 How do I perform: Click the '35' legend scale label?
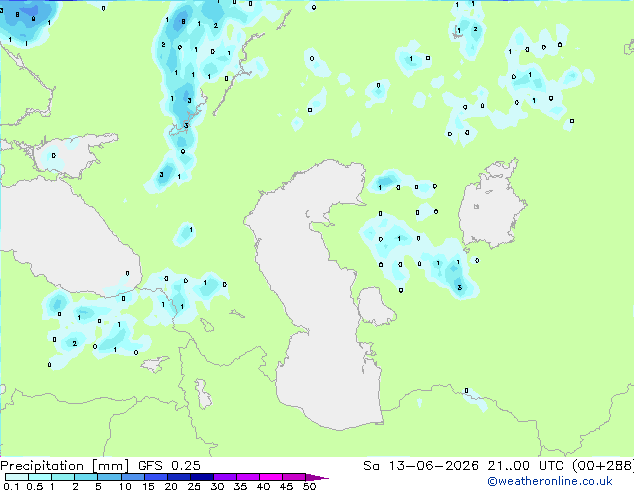(240, 486)
